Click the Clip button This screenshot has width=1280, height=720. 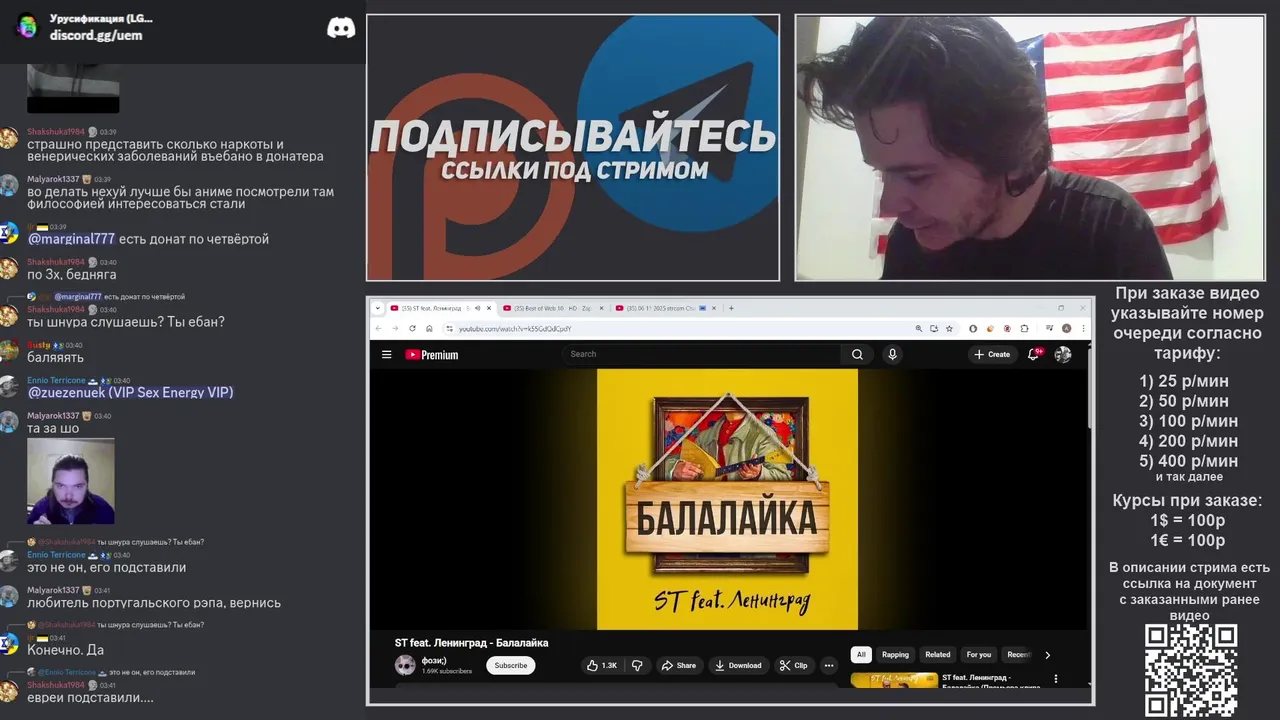tap(794, 666)
